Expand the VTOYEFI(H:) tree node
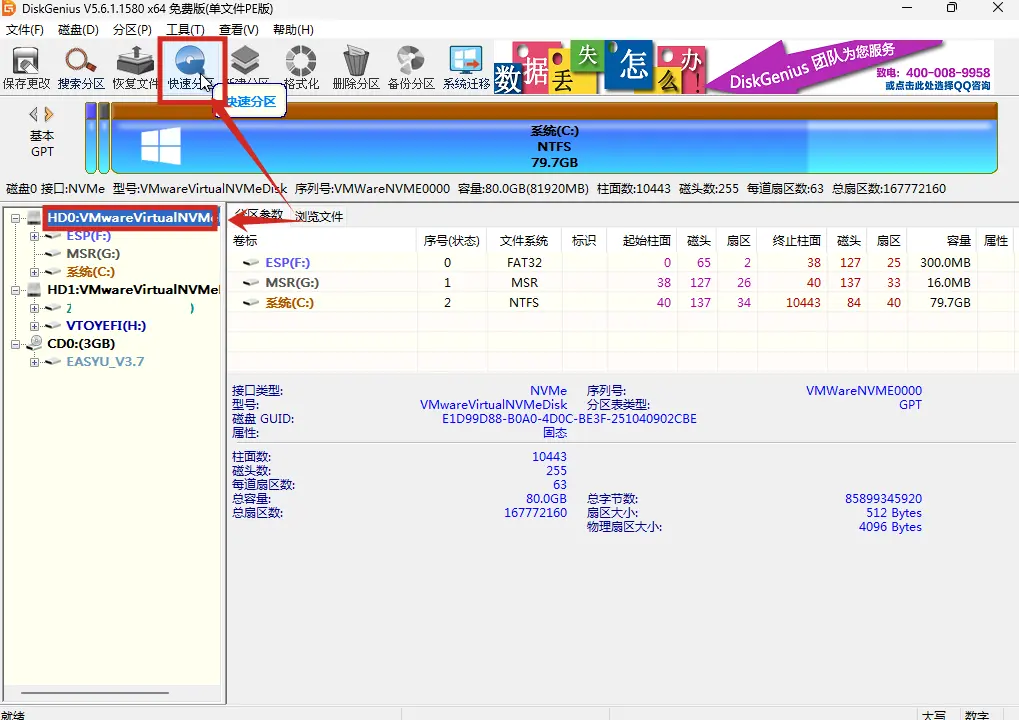The height and width of the screenshot is (720, 1019). coord(34,326)
